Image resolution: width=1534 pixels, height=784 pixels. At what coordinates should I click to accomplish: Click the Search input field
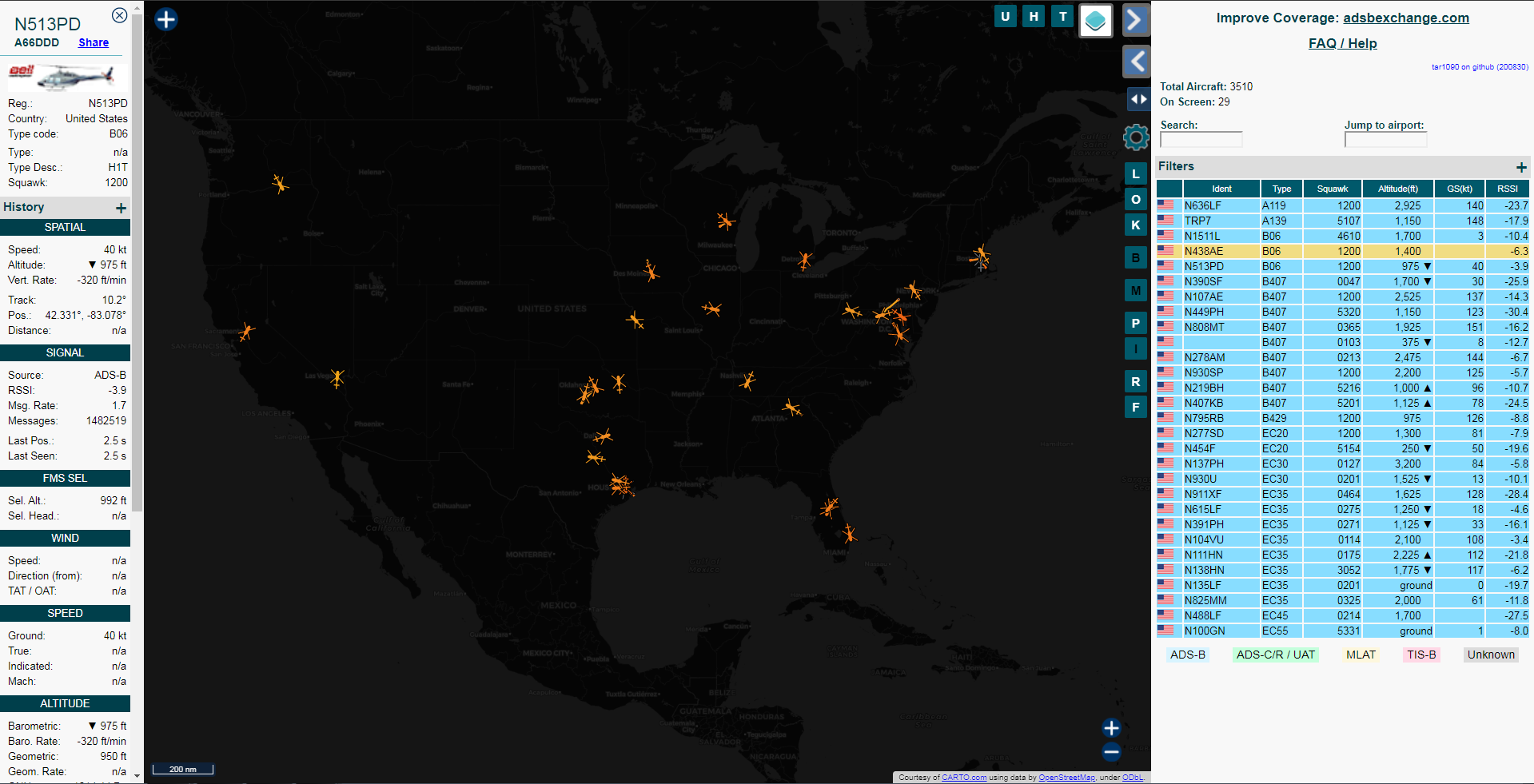(x=1201, y=140)
